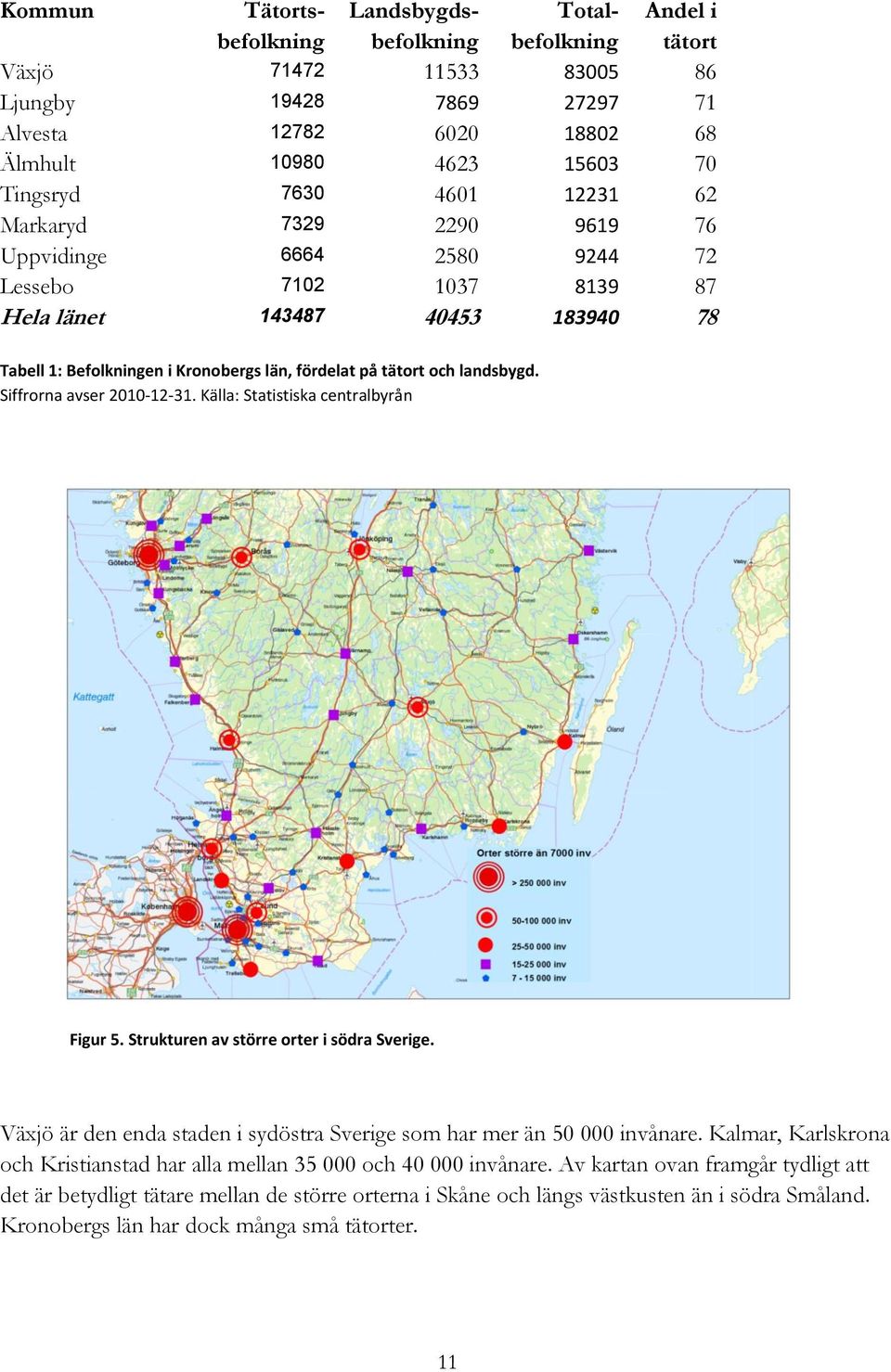Image resolution: width=891 pixels, height=1372 pixels.
Task: Select the 'Kommun' column header
Action: point(46,11)
